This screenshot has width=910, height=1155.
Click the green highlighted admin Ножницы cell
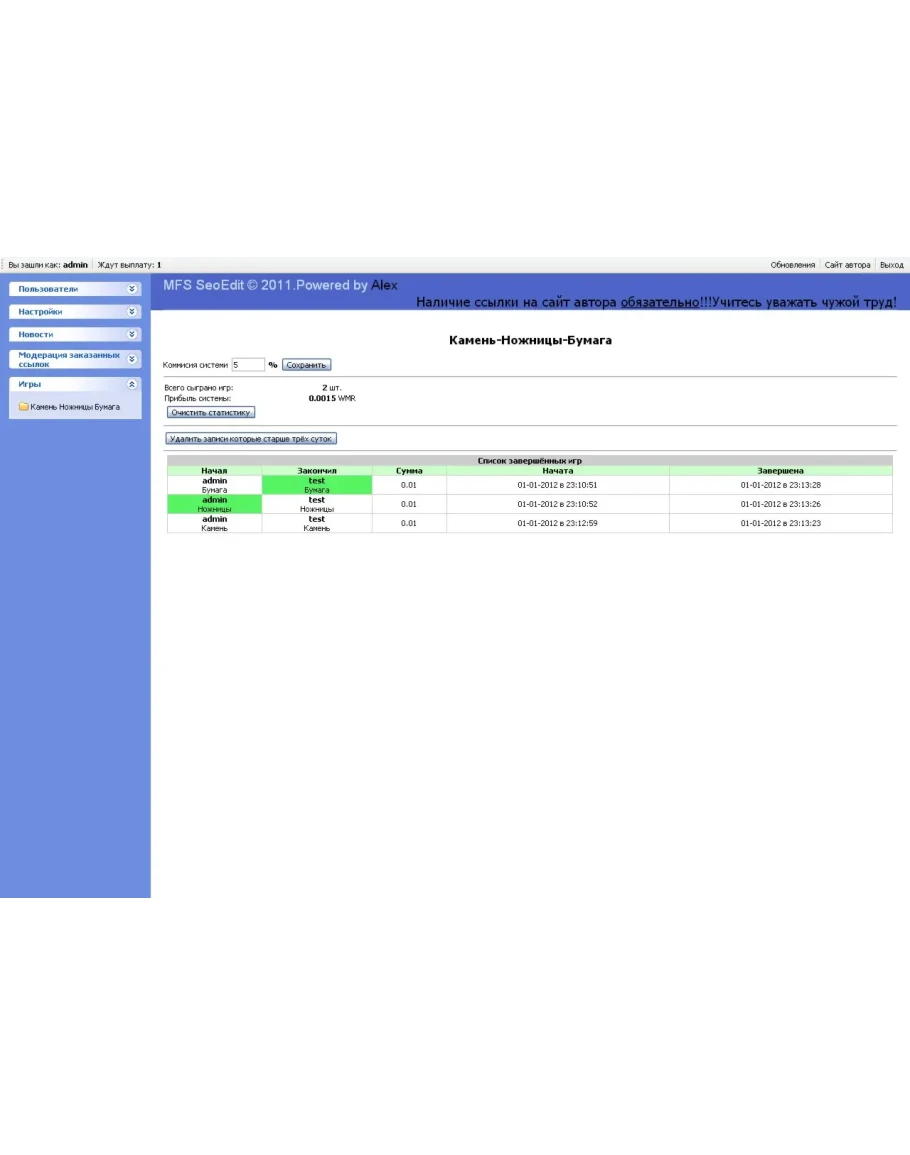(214, 504)
